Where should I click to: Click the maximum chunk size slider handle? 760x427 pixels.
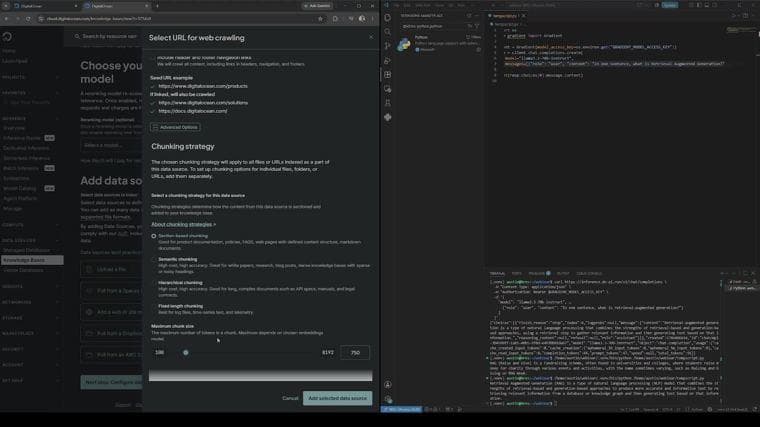tap(186, 352)
